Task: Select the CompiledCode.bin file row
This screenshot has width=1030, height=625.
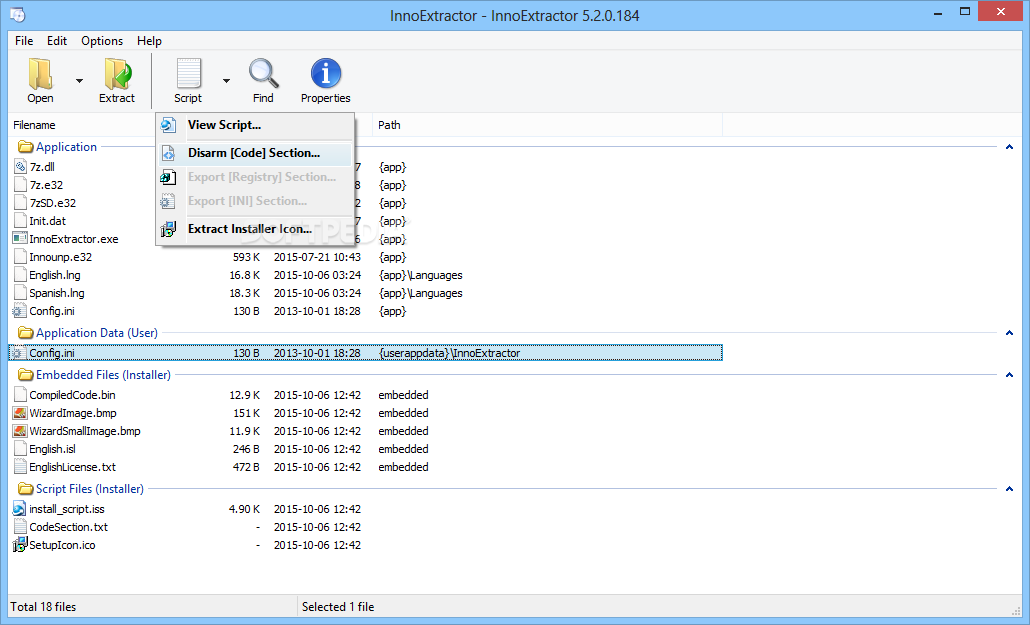Action: click(x=366, y=395)
